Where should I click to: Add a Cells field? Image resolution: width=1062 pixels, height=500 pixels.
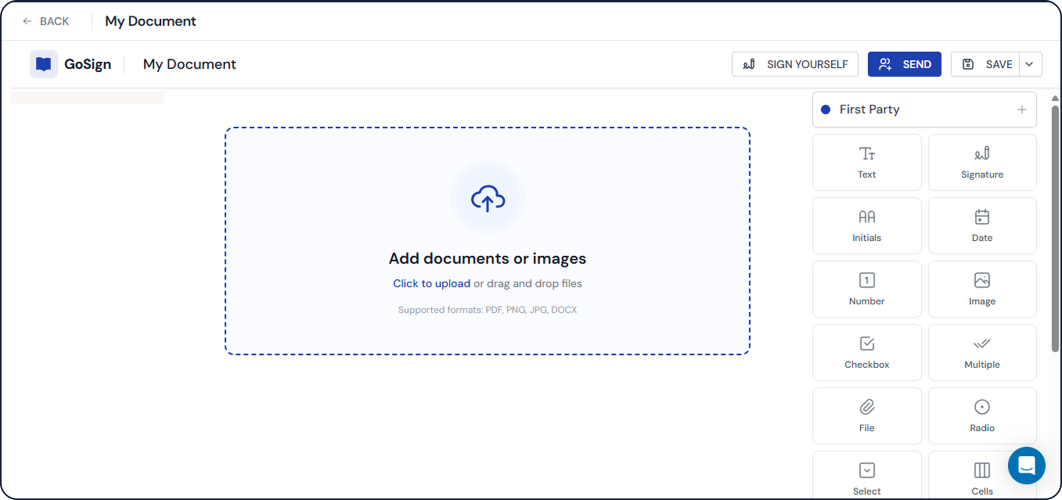[x=982, y=476]
